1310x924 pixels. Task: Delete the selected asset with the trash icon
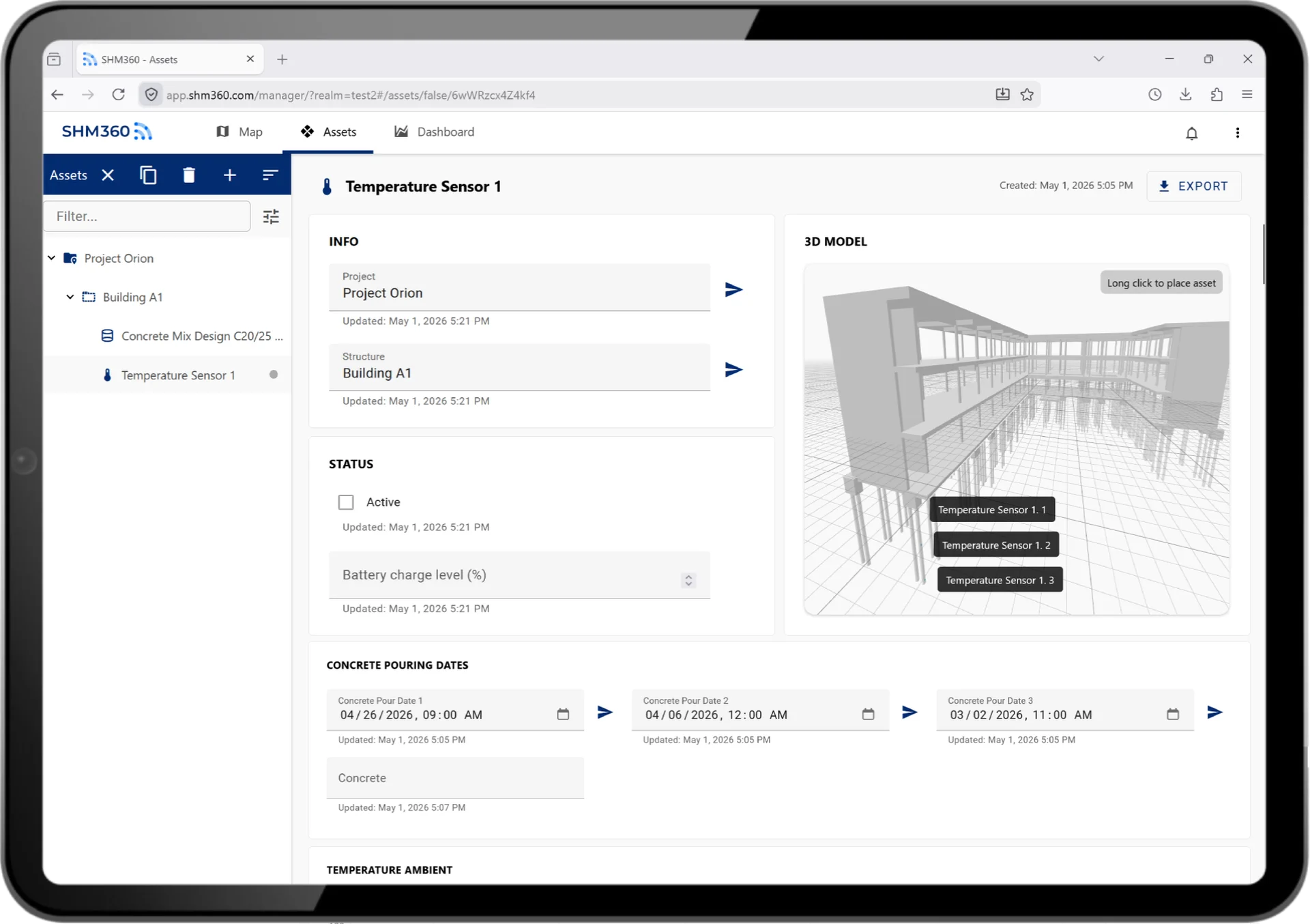[189, 175]
